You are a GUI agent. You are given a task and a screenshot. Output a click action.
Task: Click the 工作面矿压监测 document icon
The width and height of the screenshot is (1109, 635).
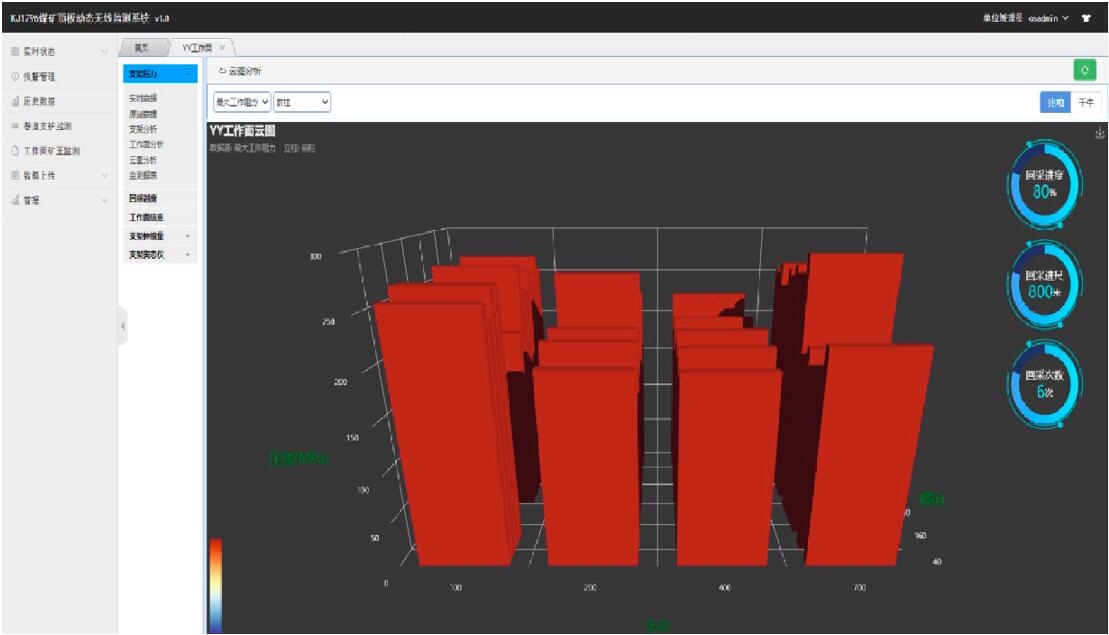[x=14, y=151]
